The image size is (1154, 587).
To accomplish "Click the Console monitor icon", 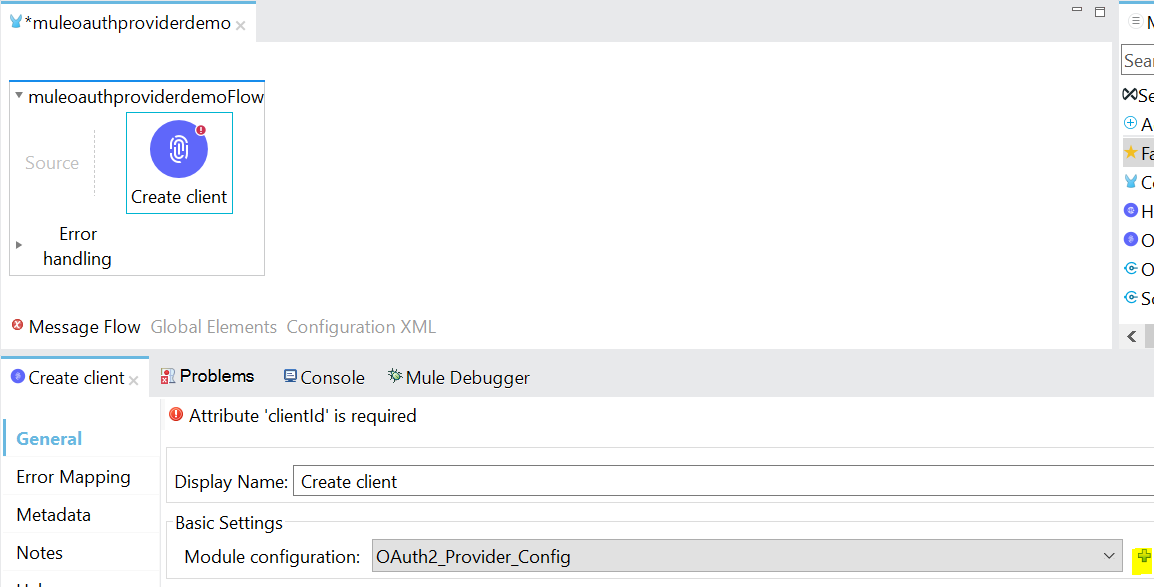I will click(x=290, y=377).
